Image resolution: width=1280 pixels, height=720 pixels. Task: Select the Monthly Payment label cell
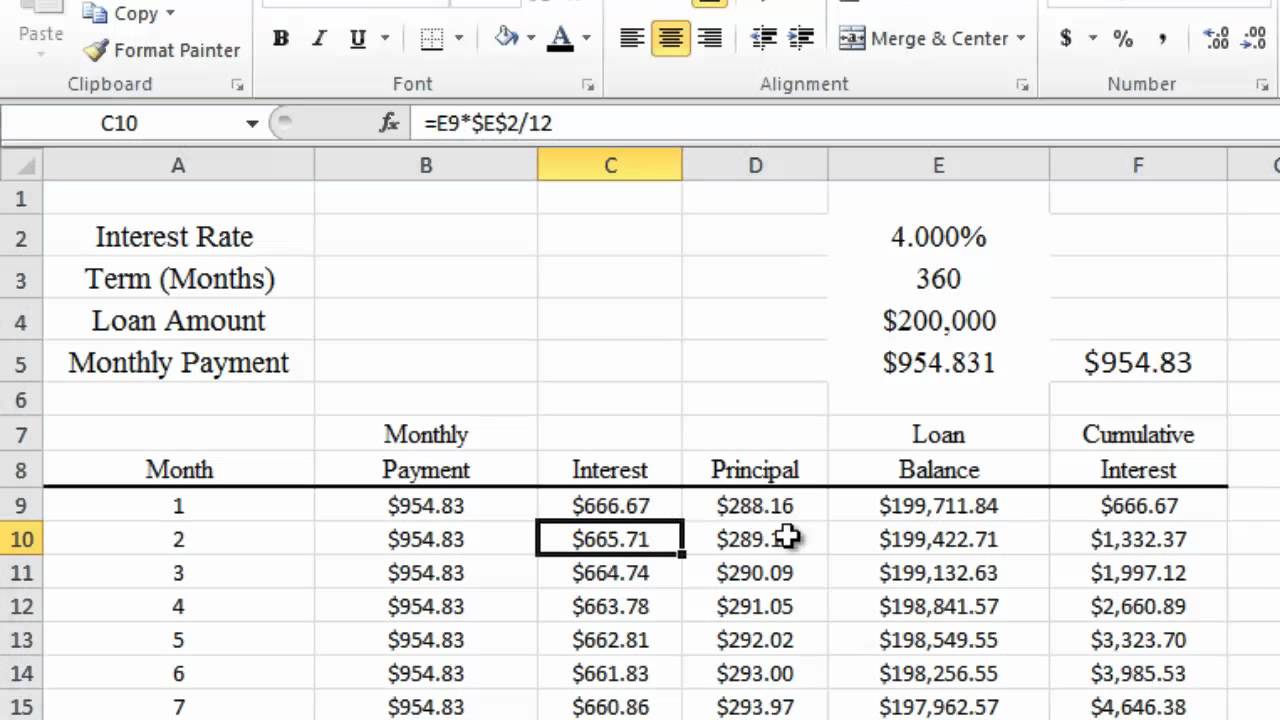point(178,362)
